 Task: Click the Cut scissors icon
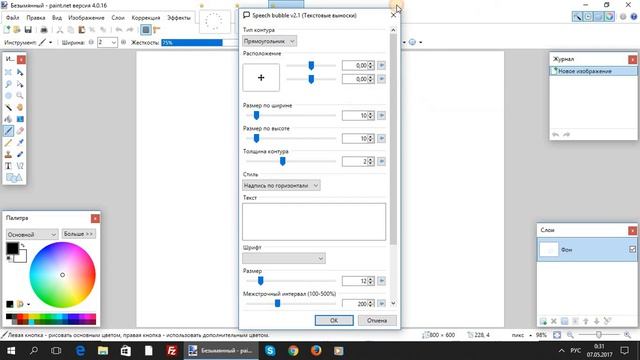point(60,30)
